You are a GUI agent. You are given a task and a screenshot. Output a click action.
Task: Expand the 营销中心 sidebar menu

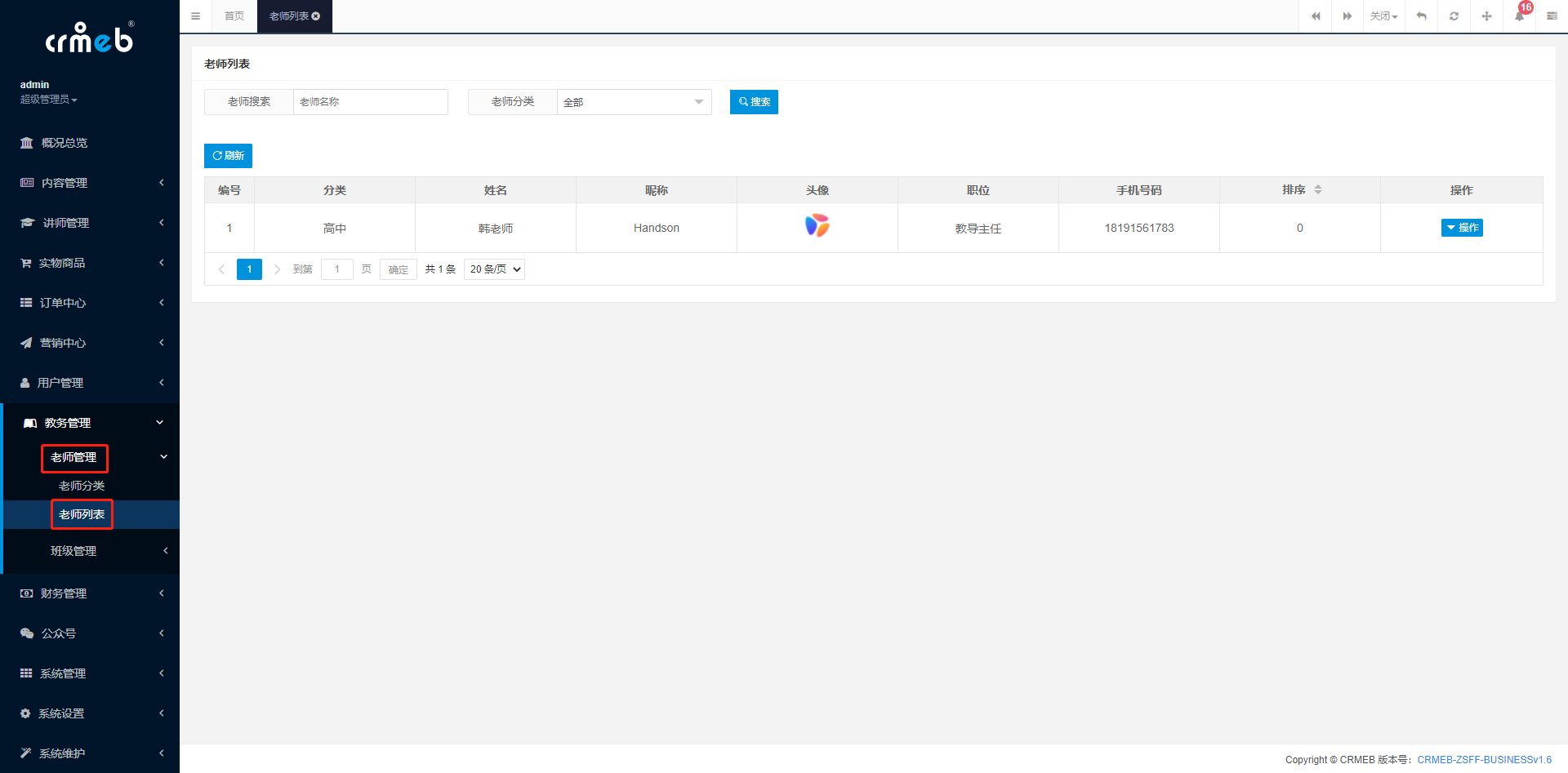[90, 343]
